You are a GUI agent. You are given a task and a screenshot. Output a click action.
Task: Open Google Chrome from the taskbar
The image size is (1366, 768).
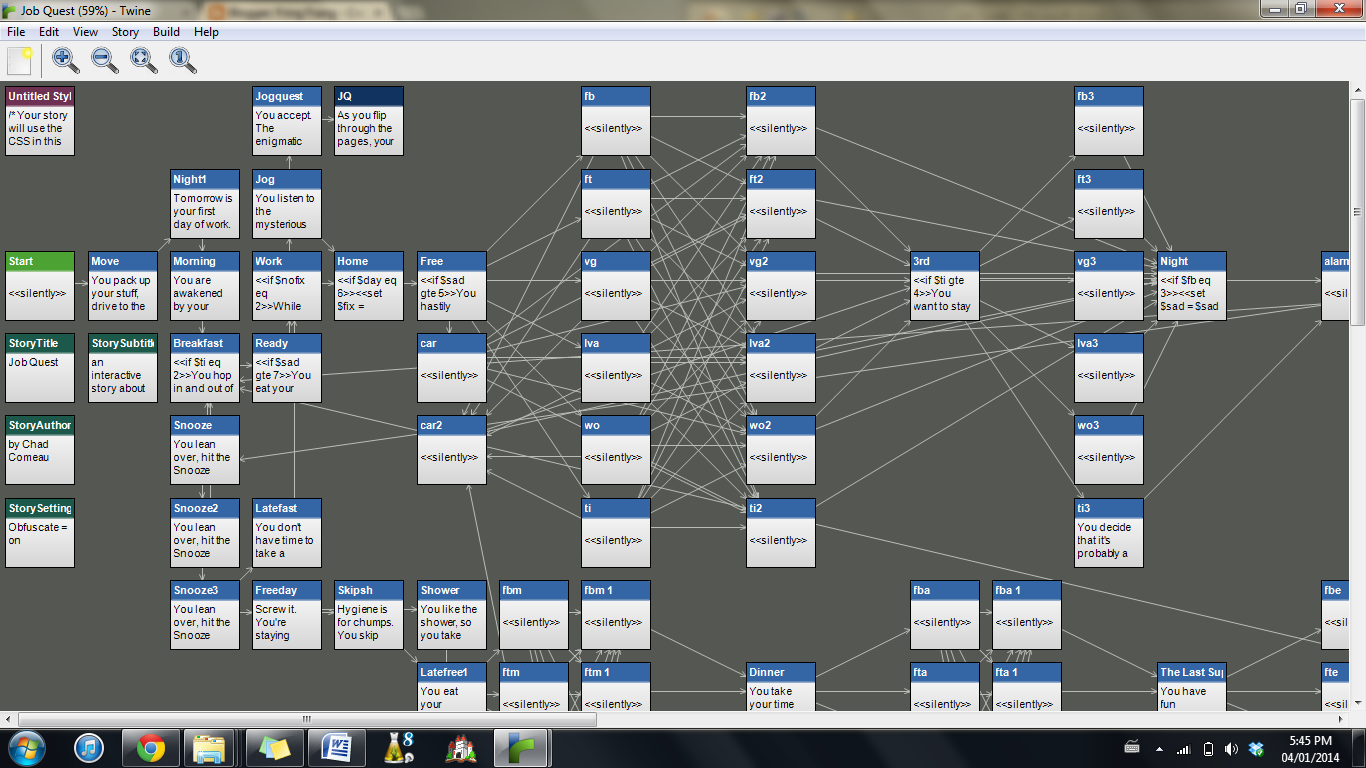pos(151,747)
